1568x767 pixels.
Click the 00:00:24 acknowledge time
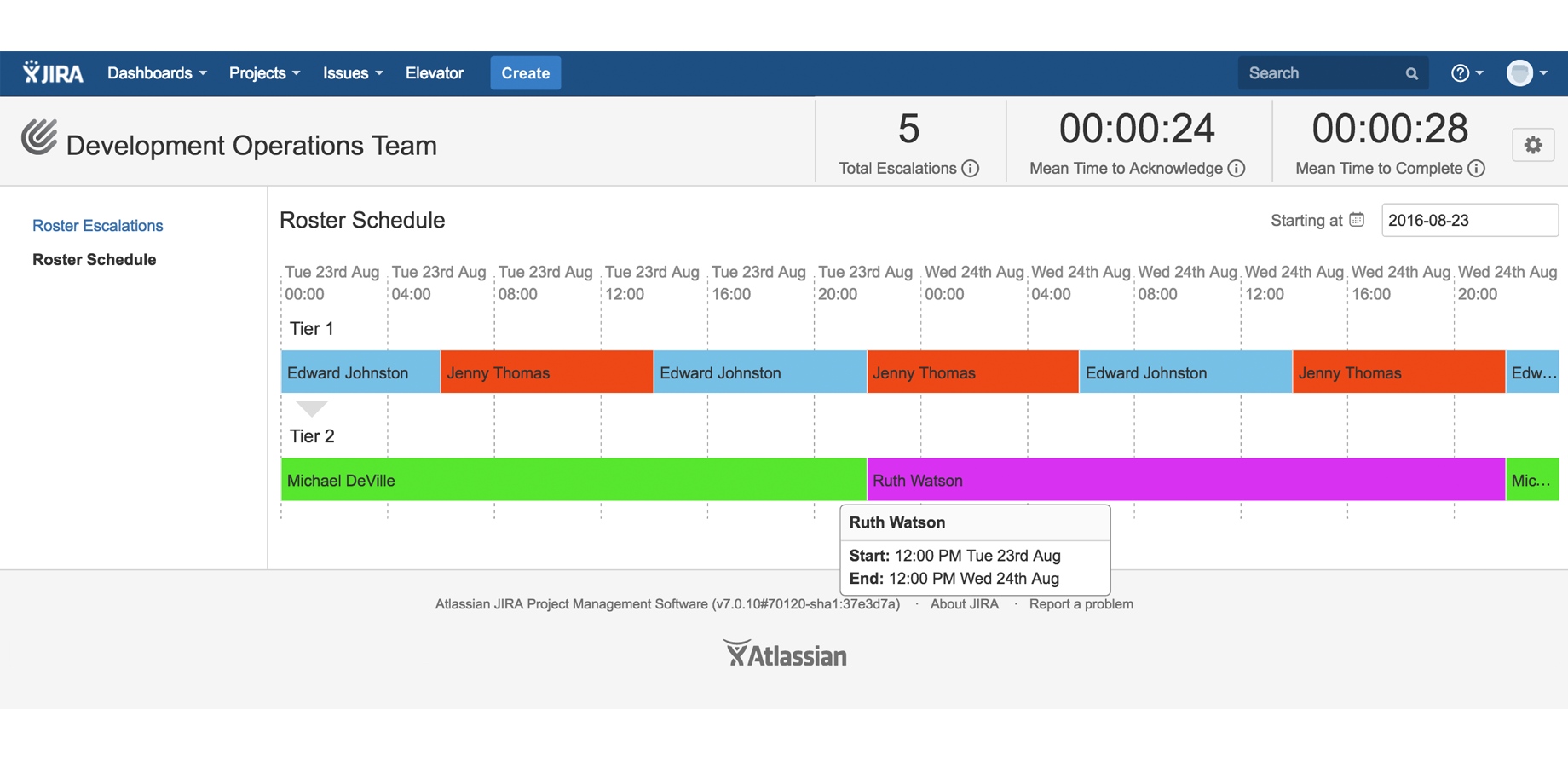coord(1137,129)
